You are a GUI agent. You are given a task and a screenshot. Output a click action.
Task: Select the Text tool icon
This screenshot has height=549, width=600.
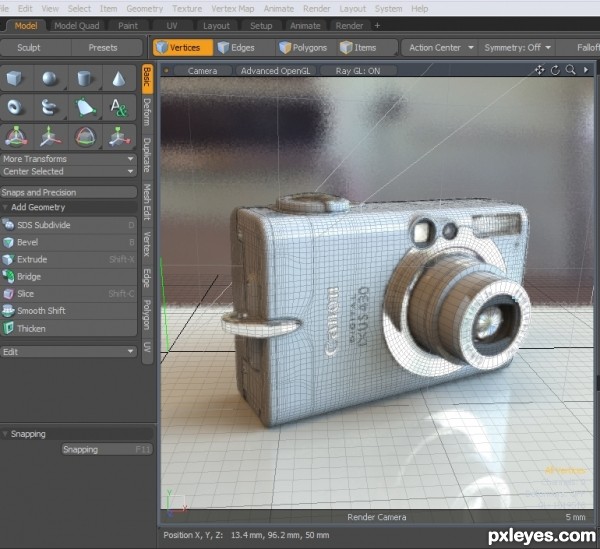pyautogui.click(x=119, y=108)
